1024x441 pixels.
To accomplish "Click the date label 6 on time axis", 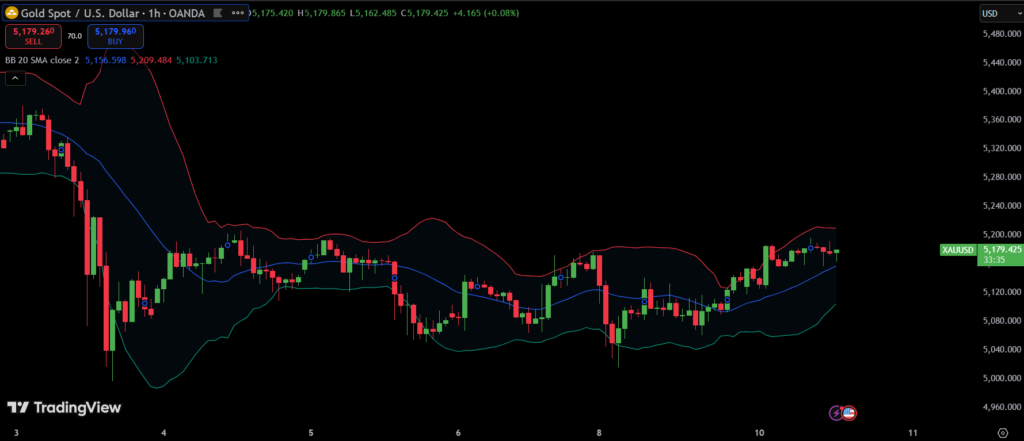I will tap(458, 433).
